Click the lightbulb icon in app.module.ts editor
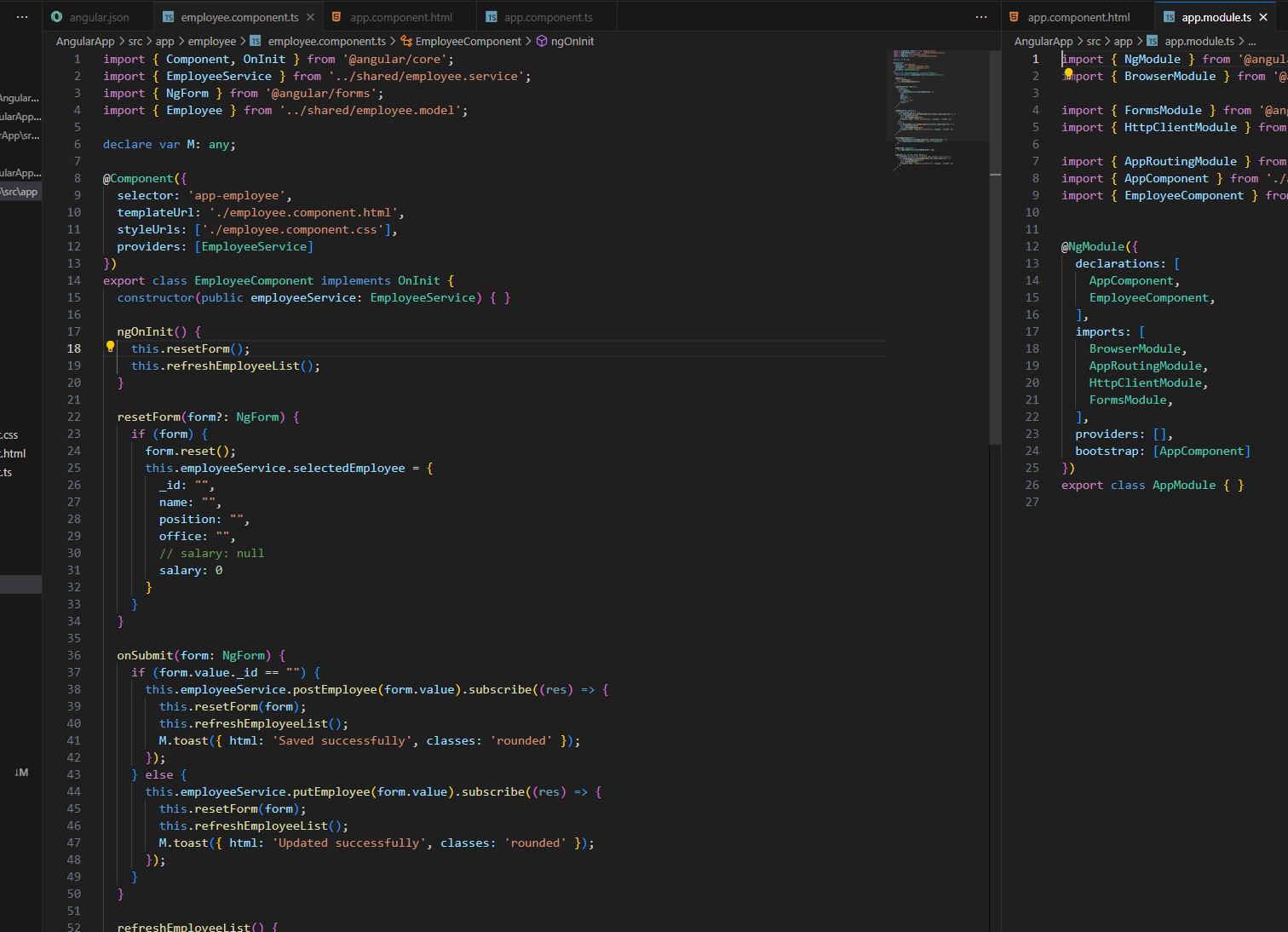The image size is (1288, 932). click(1068, 73)
